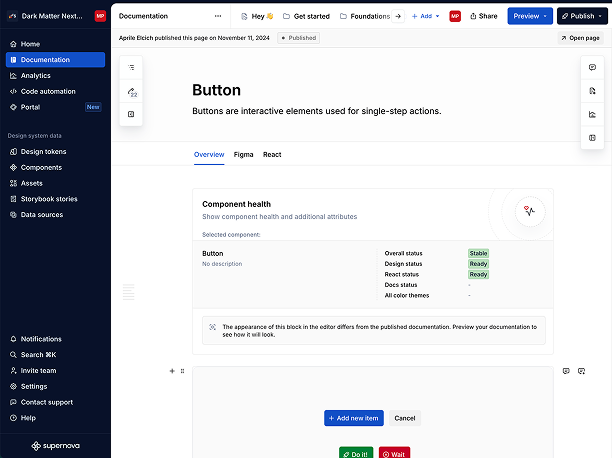
Task: Grab the block drag handle dots icon
Action: pos(182,371)
